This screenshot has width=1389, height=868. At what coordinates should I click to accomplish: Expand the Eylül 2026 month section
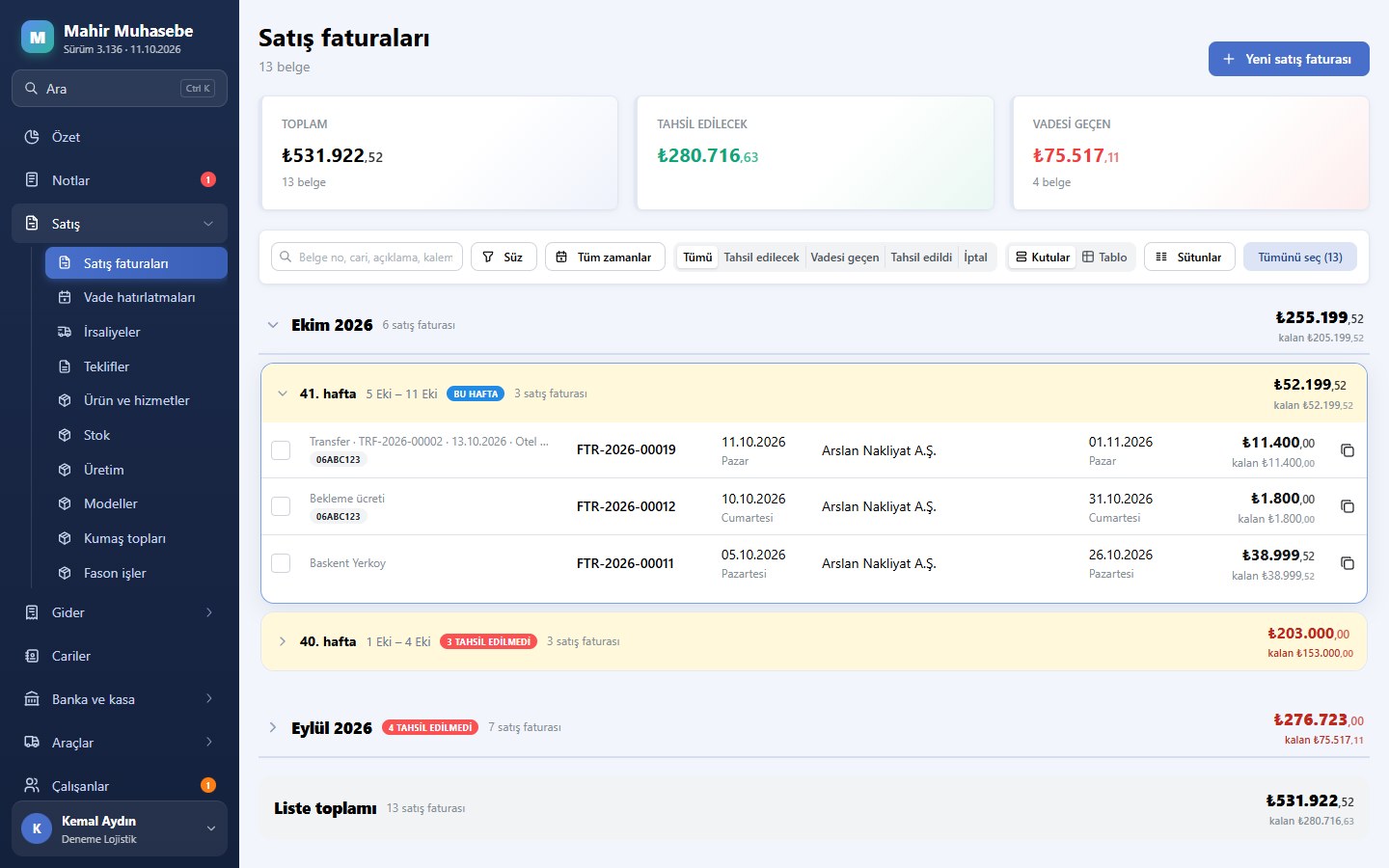click(273, 727)
